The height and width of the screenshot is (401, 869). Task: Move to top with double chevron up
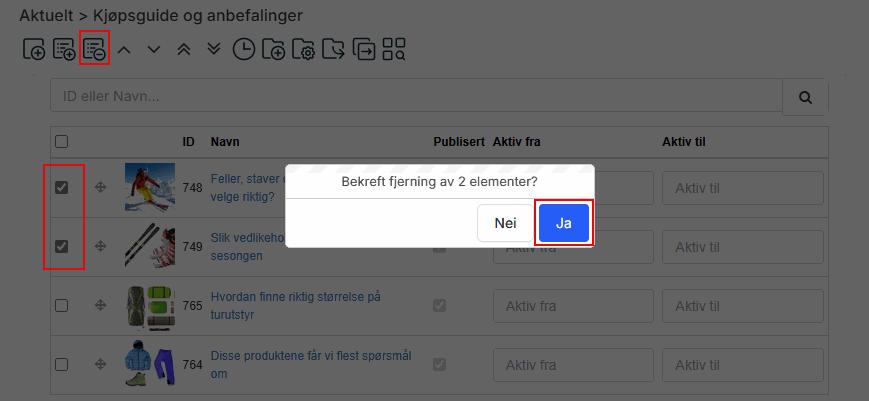click(183, 49)
